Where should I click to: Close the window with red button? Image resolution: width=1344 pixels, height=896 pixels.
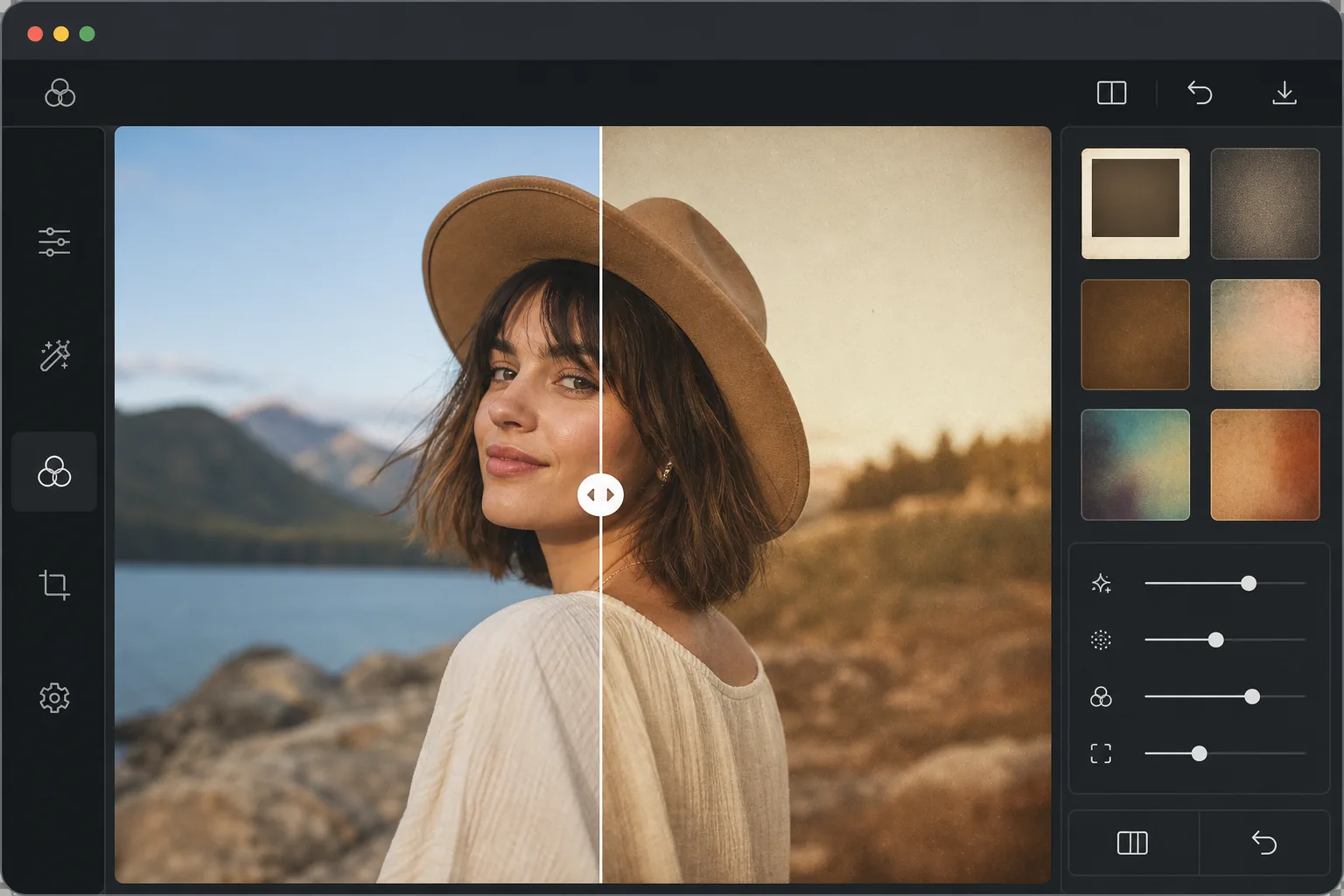[35, 34]
